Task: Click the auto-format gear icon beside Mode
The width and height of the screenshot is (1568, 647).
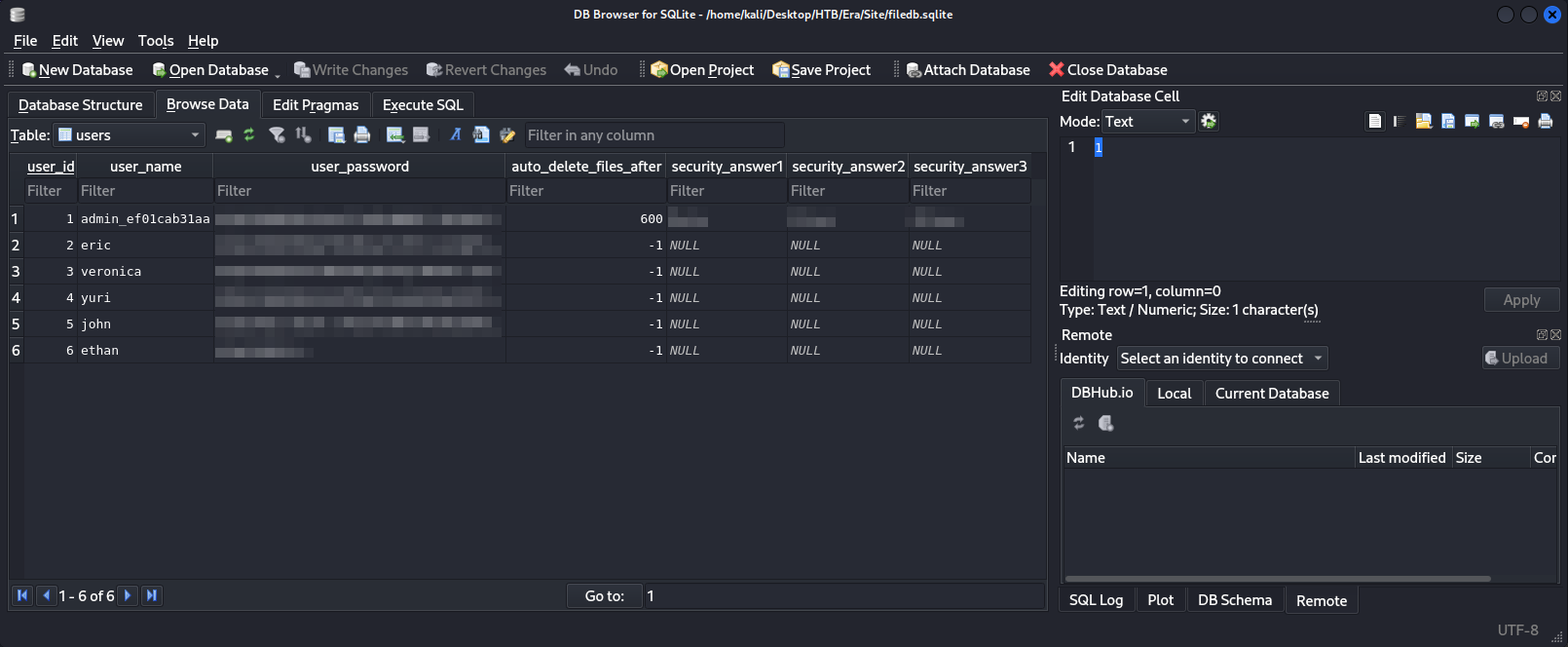Action: (x=1209, y=122)
